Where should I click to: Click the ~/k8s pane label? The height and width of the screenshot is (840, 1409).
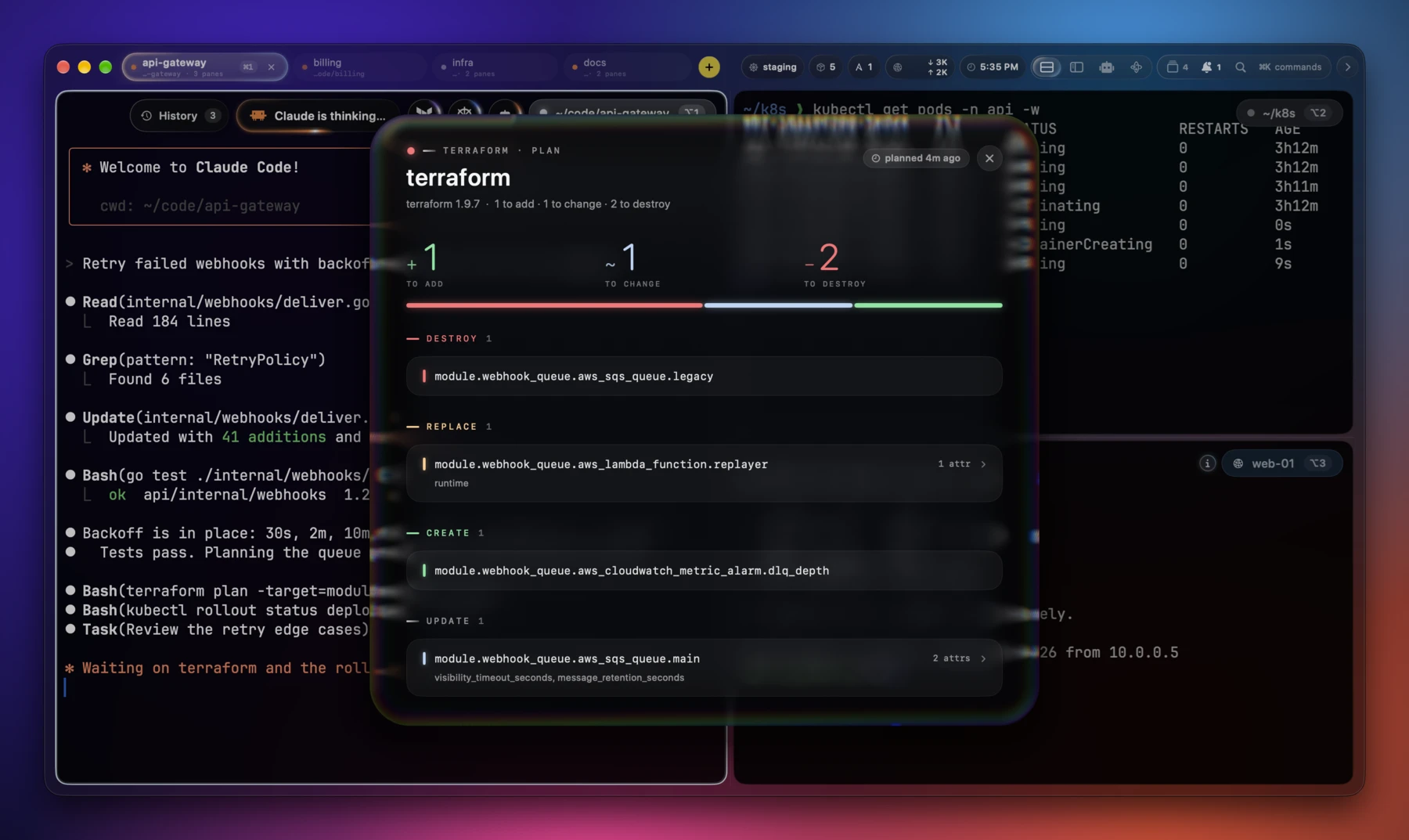point(1289,114)
